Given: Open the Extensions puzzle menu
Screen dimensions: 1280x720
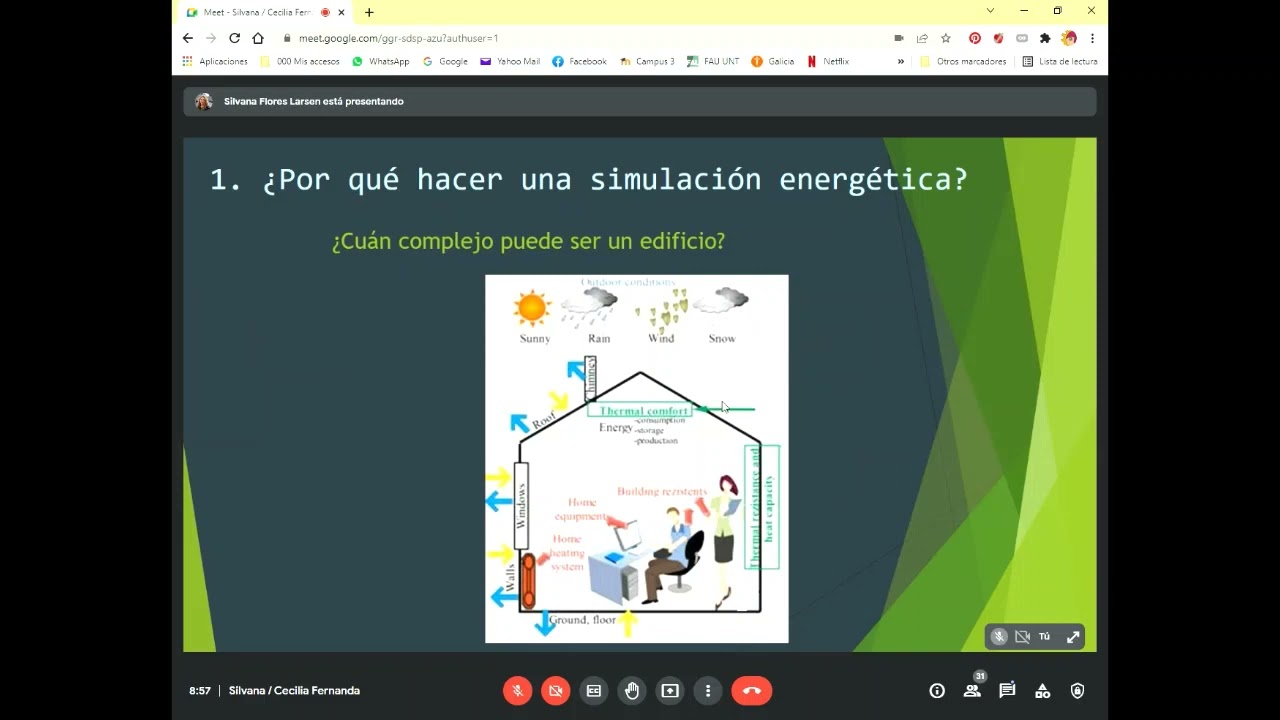Looking at the screenshot, I should click(1045, 38).
